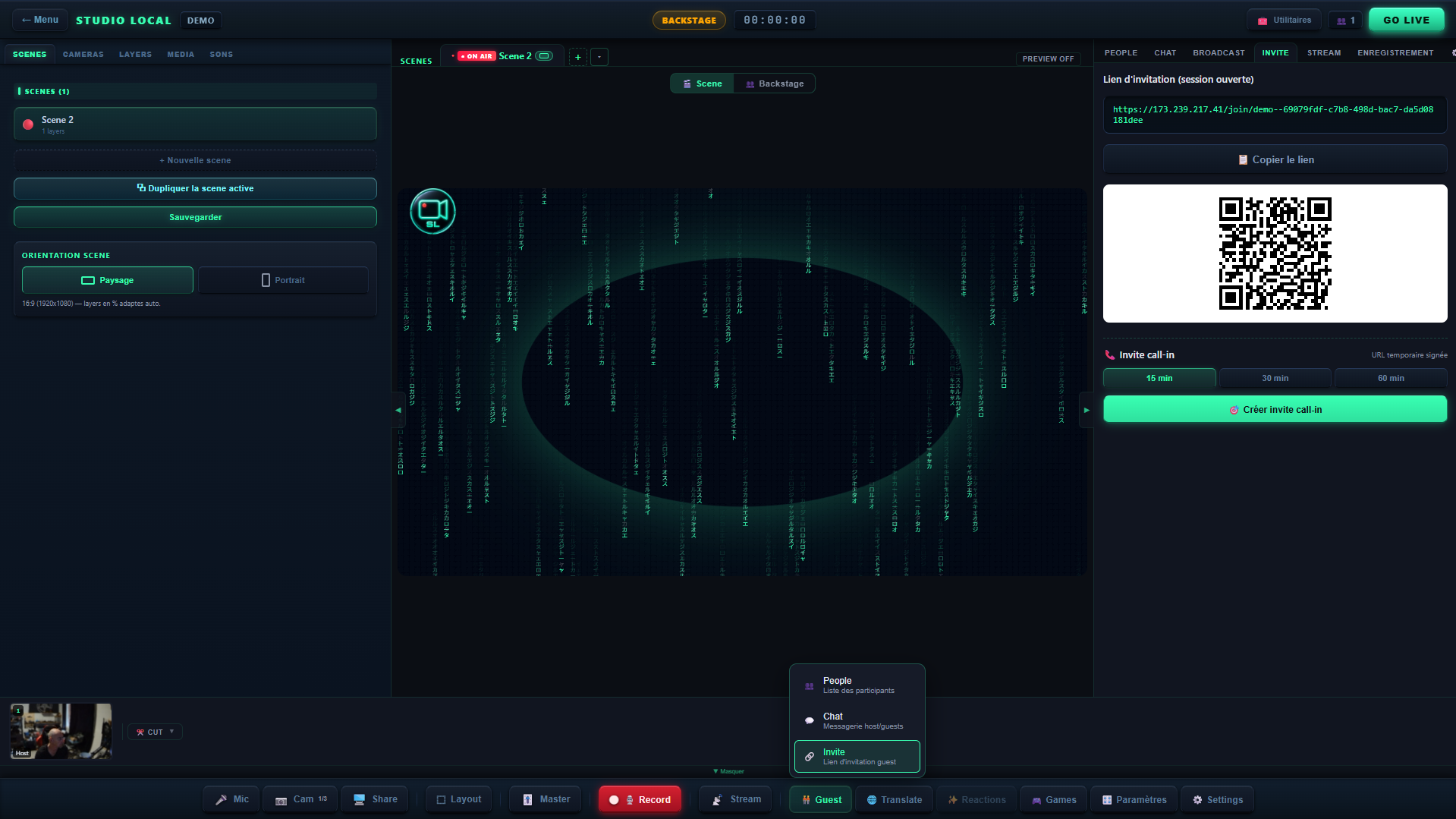This screenshot has width=1456, height=819.
Task: Select 30 min call-in duration
Action: pyautogui.click(x=1275, y=378)
